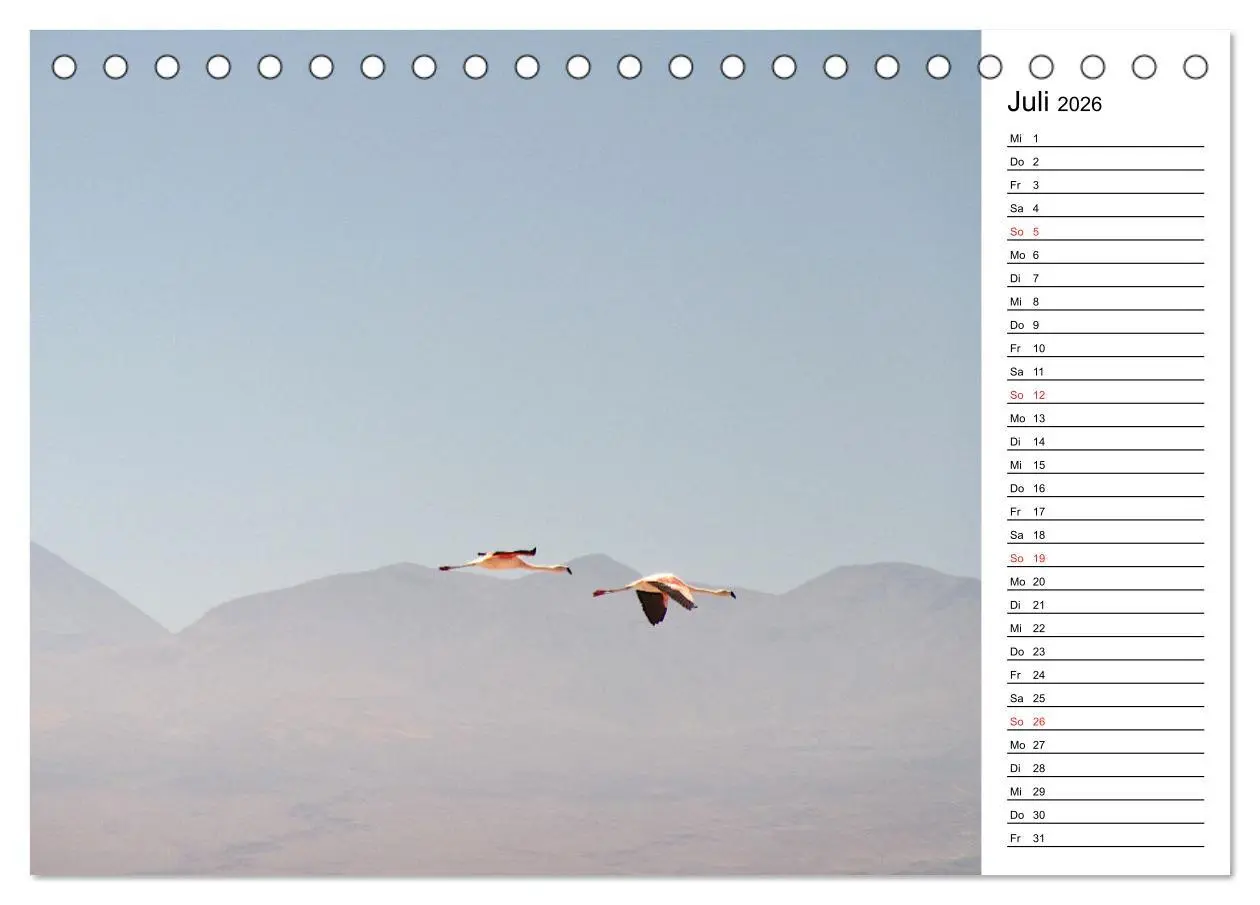Select the row 'Do 16'

coord(1105,488)
